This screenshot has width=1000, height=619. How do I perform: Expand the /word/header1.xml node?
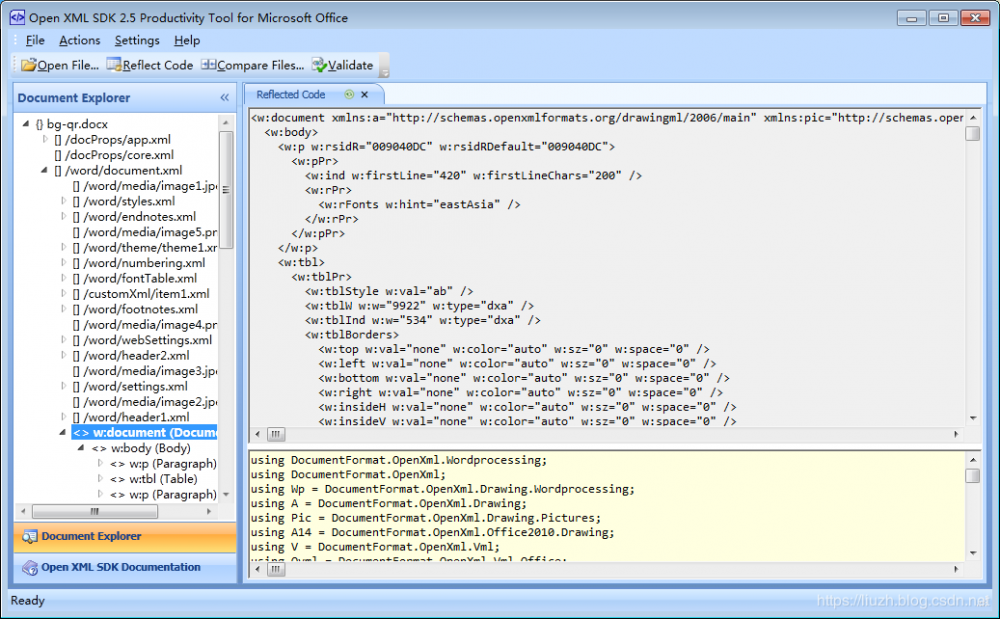(63, 417)
